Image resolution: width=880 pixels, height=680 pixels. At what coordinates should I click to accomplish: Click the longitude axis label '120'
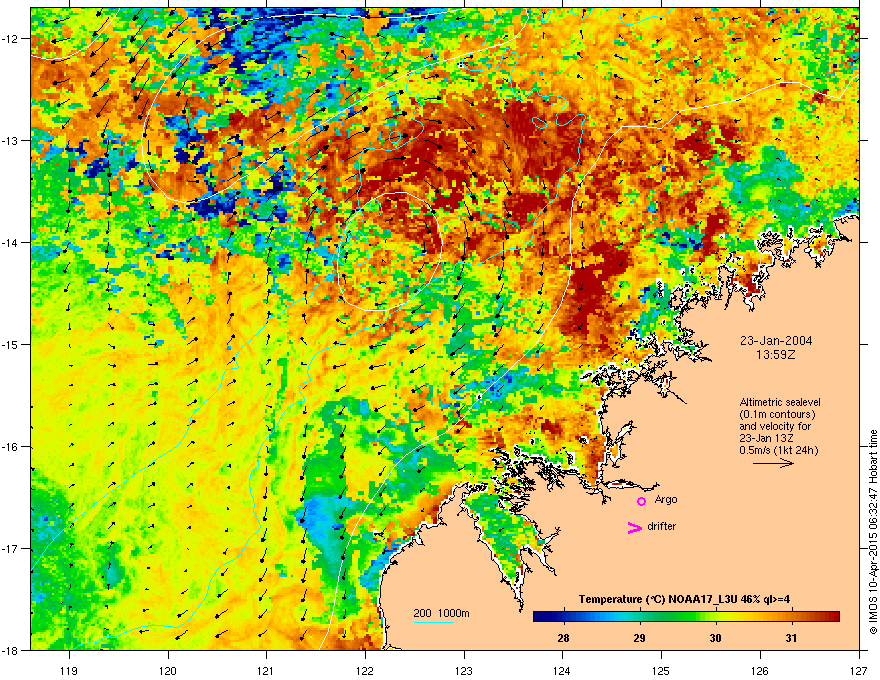[x=168, y=670]
